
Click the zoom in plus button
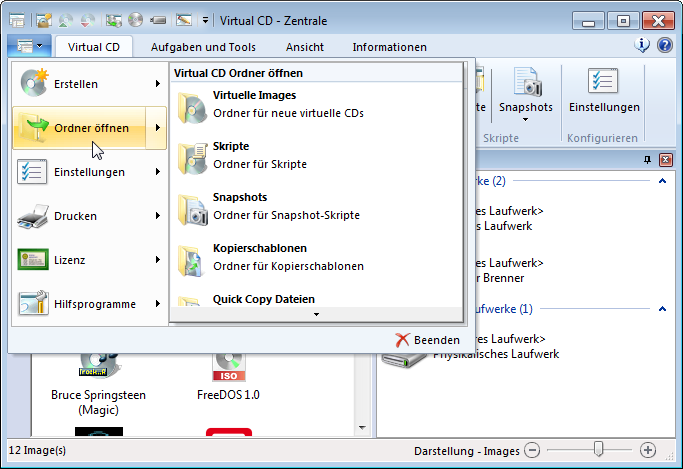[x=648, y=451]
